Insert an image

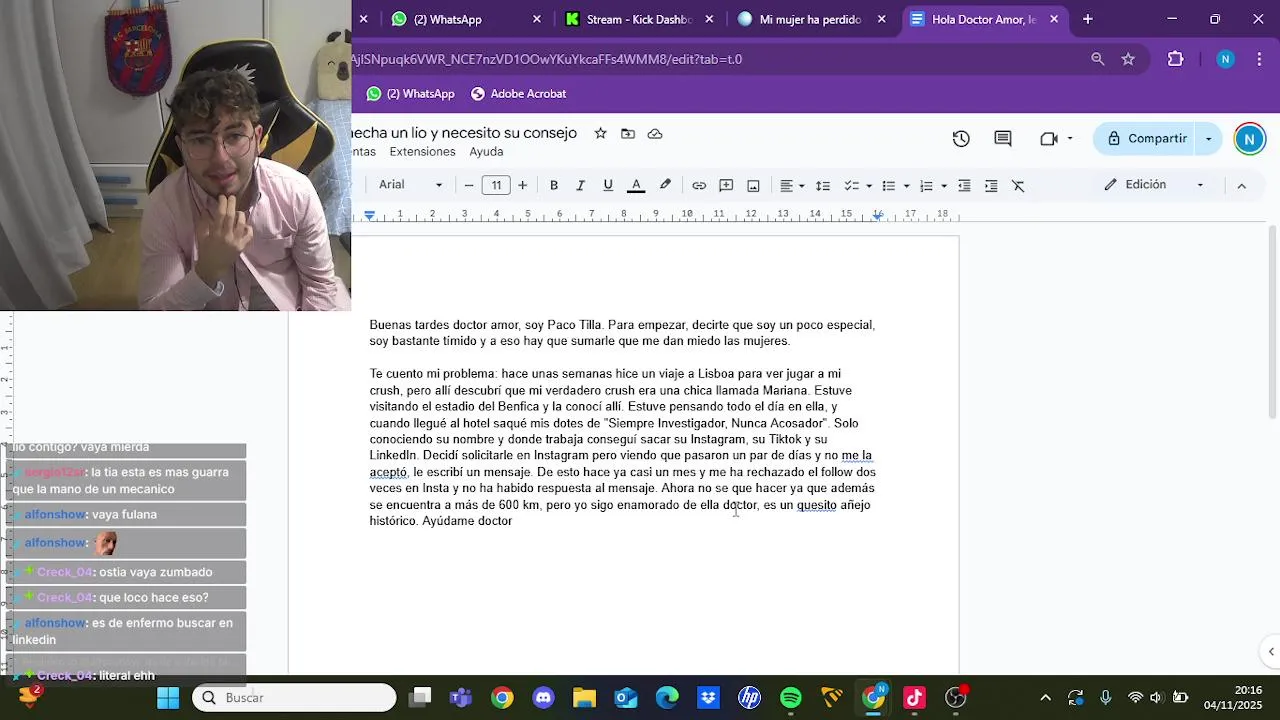pos(753,185)
